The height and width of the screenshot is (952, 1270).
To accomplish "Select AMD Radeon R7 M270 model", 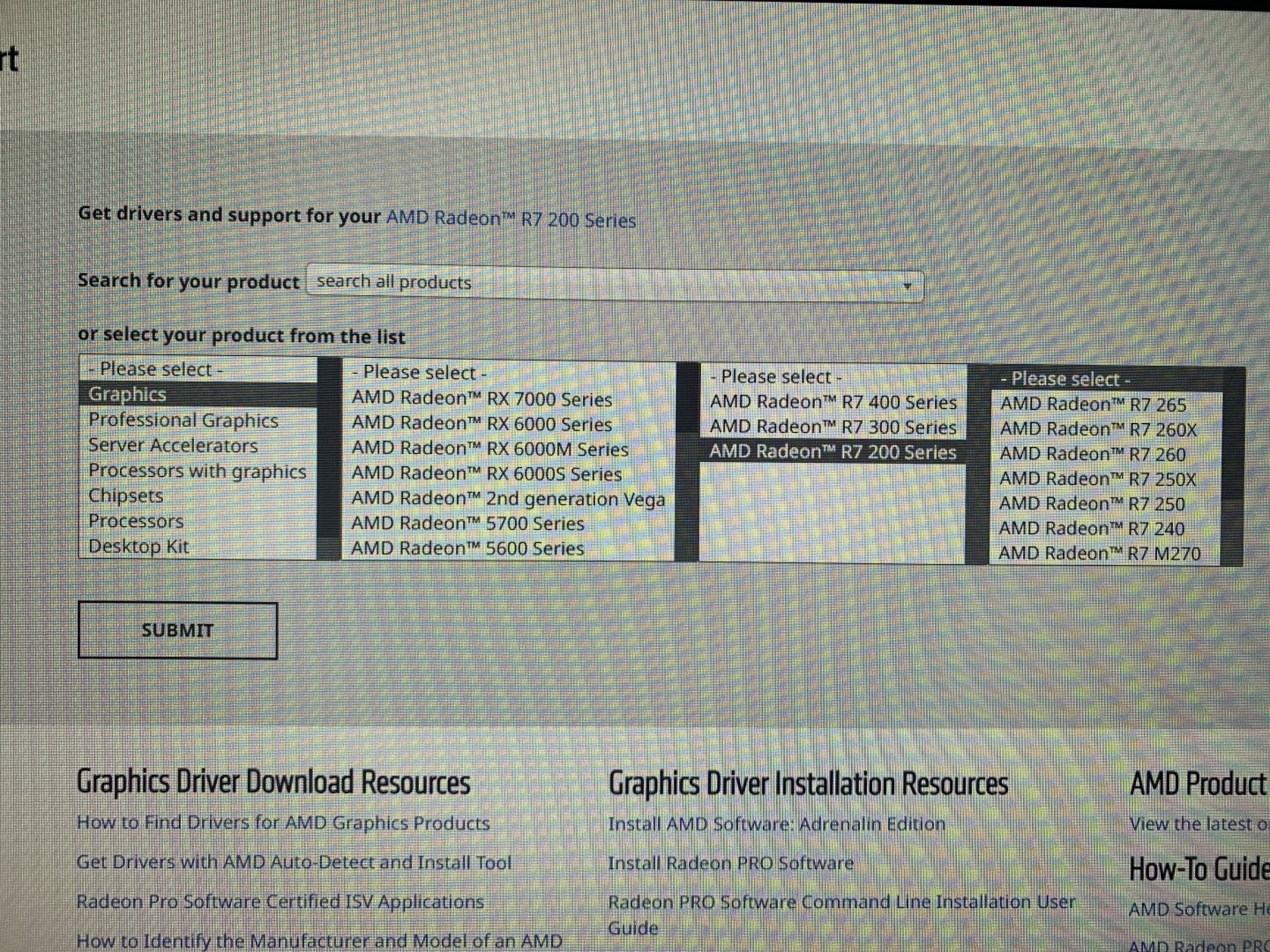I will [1106, 554].
